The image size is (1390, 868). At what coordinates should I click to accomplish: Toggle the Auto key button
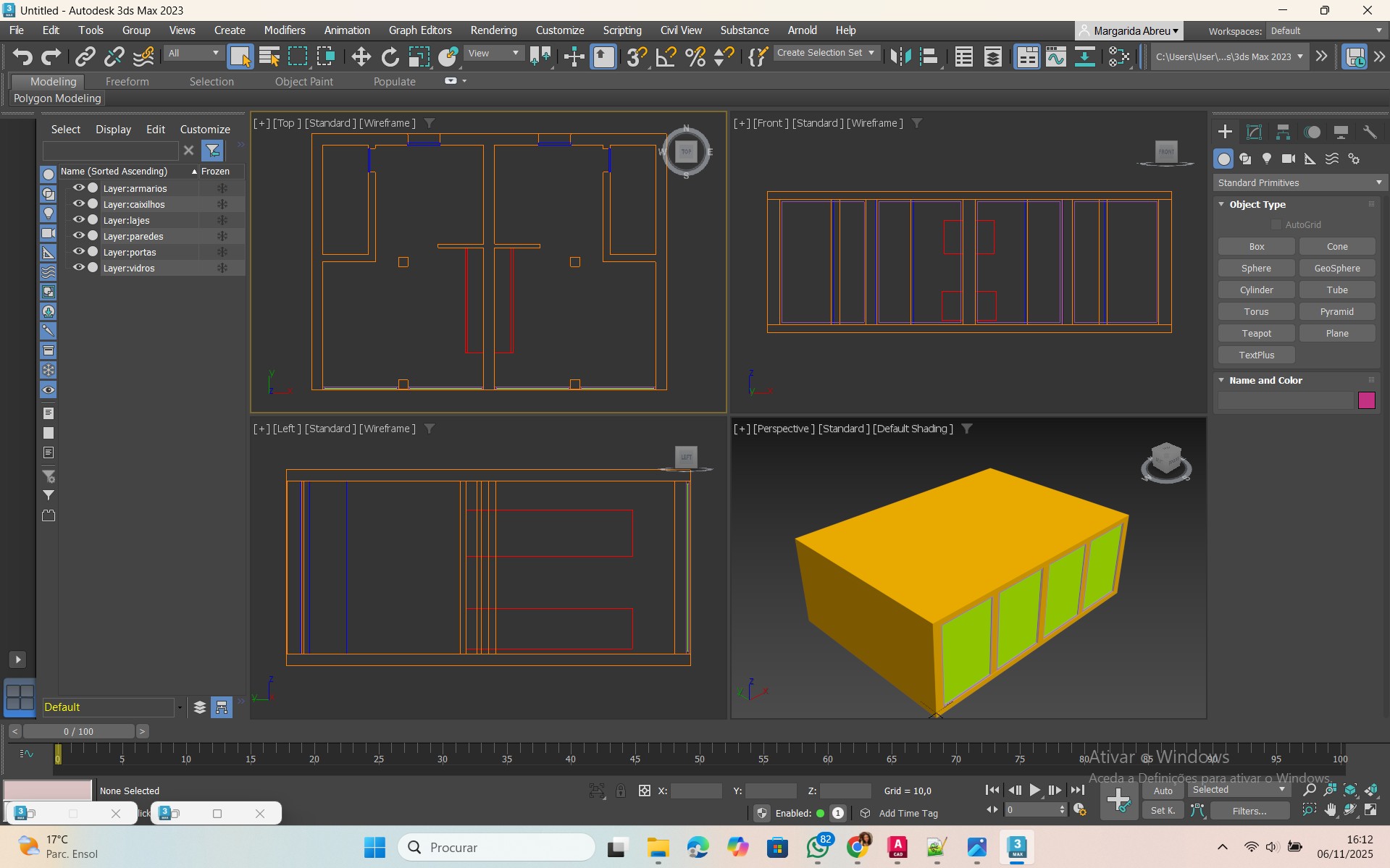point(1163,791)
